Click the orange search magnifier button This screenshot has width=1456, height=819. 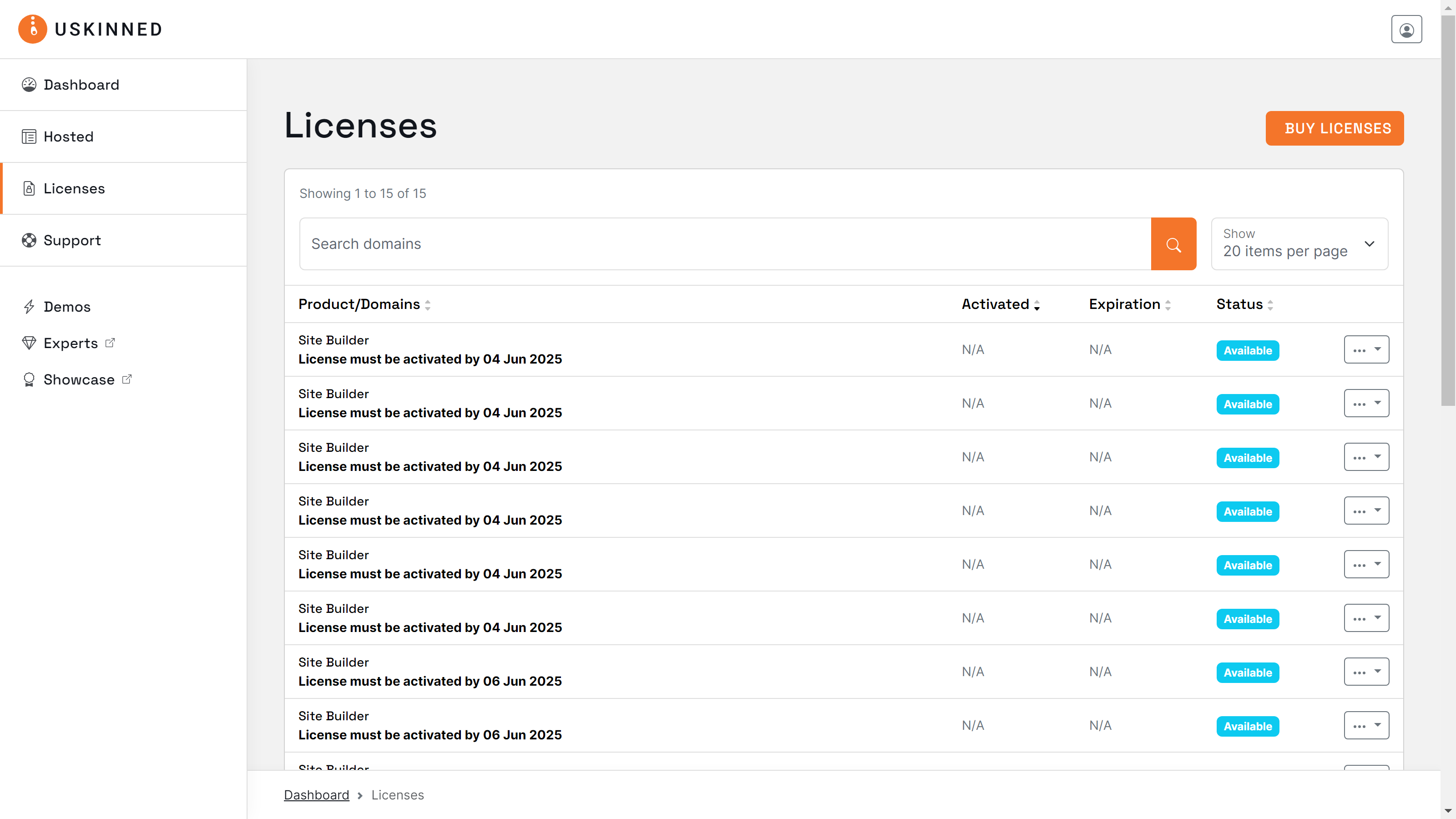[1173, 243]
